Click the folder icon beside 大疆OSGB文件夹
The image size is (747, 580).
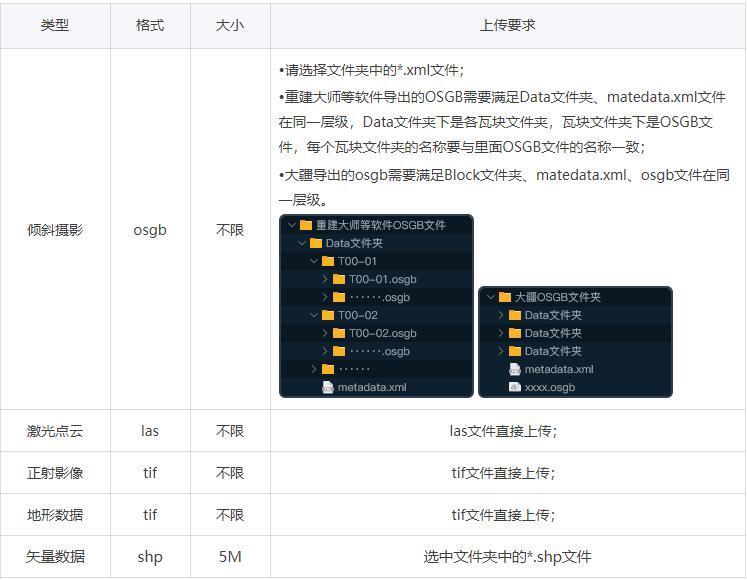[x=505, y=297]
